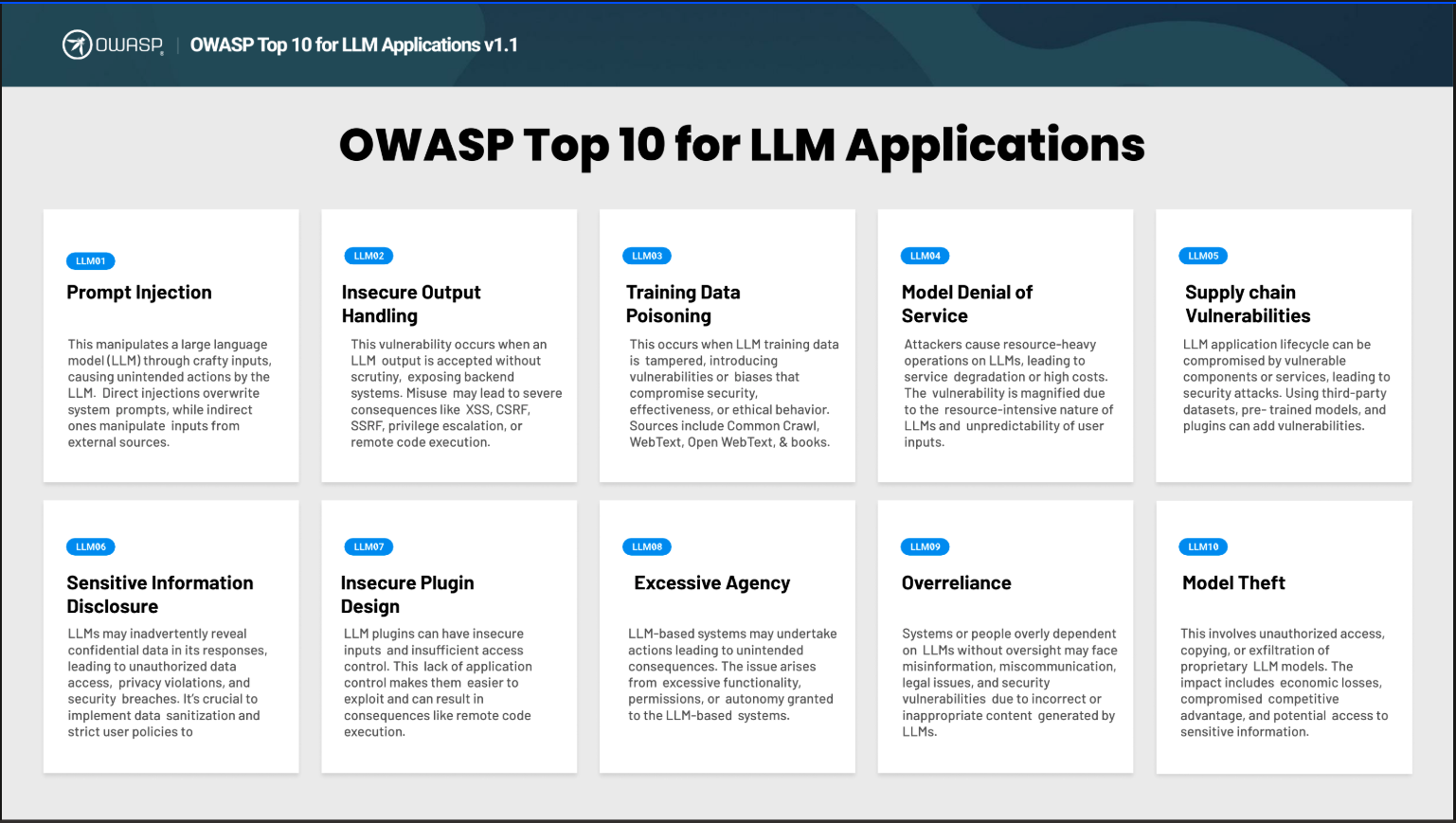Click the 'Model Denial of Service' title
Viewport: 1456px width, 823px height.
click(x=967, y=304)
